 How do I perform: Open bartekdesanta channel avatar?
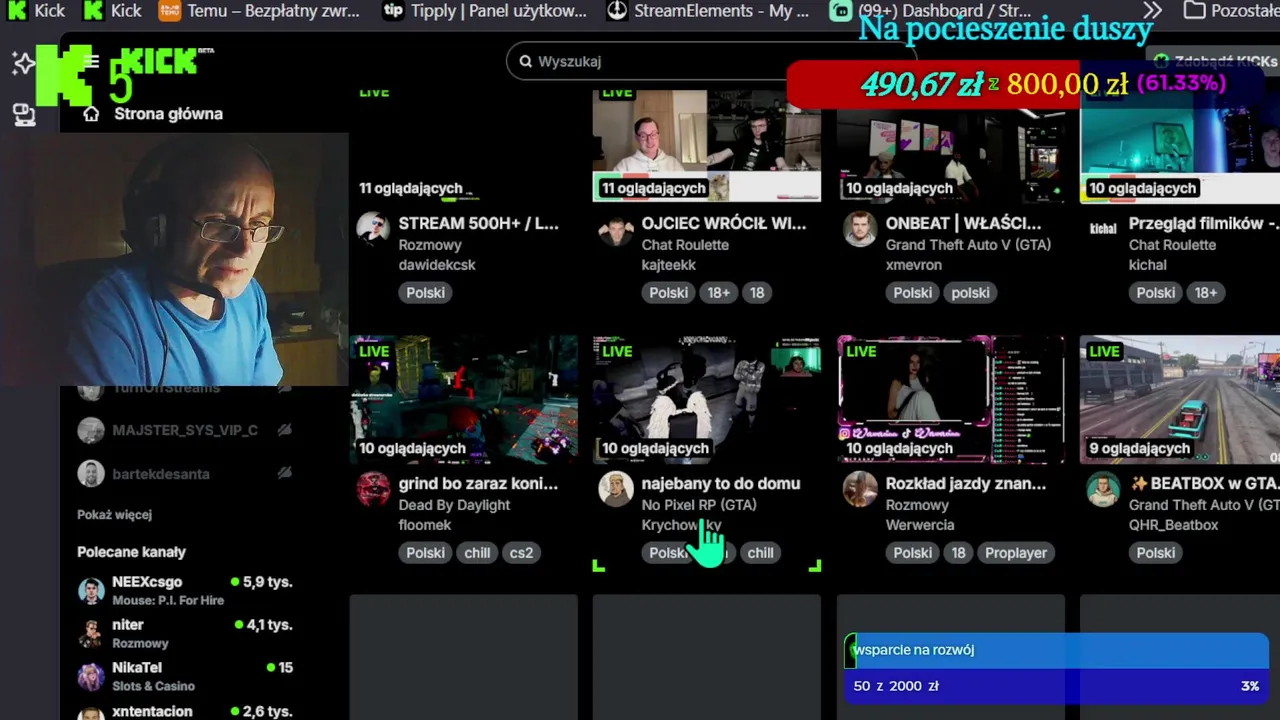point(91,474)
